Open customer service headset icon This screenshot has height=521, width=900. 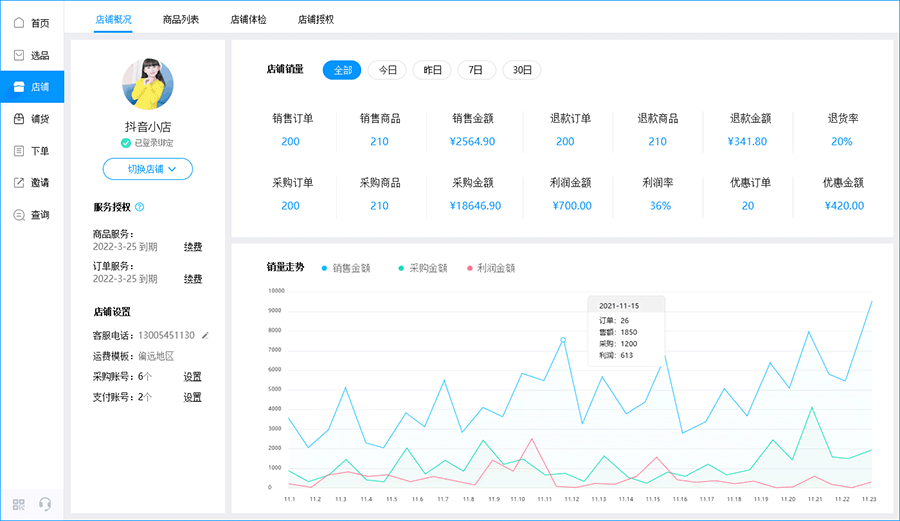click(x=45, y=504)
